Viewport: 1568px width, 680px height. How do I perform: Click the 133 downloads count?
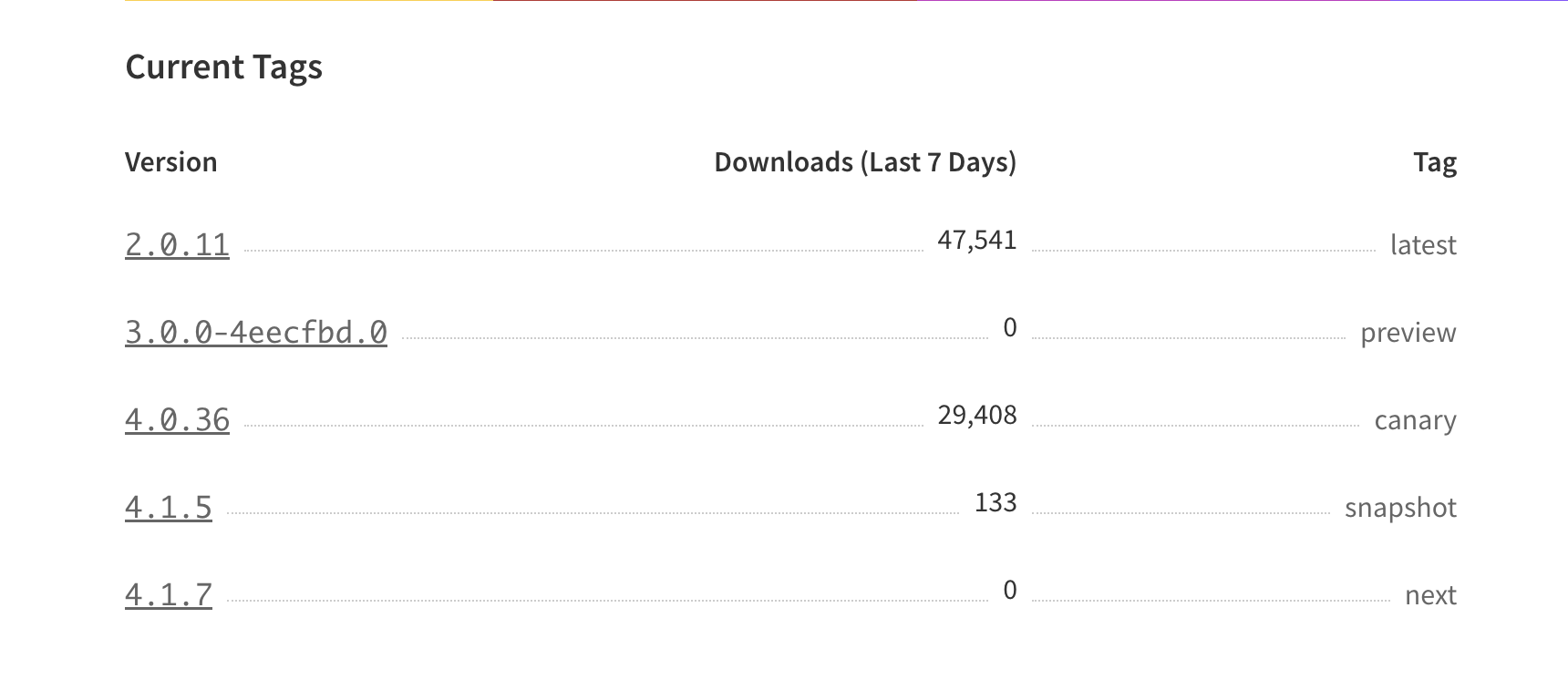(995, 502)
